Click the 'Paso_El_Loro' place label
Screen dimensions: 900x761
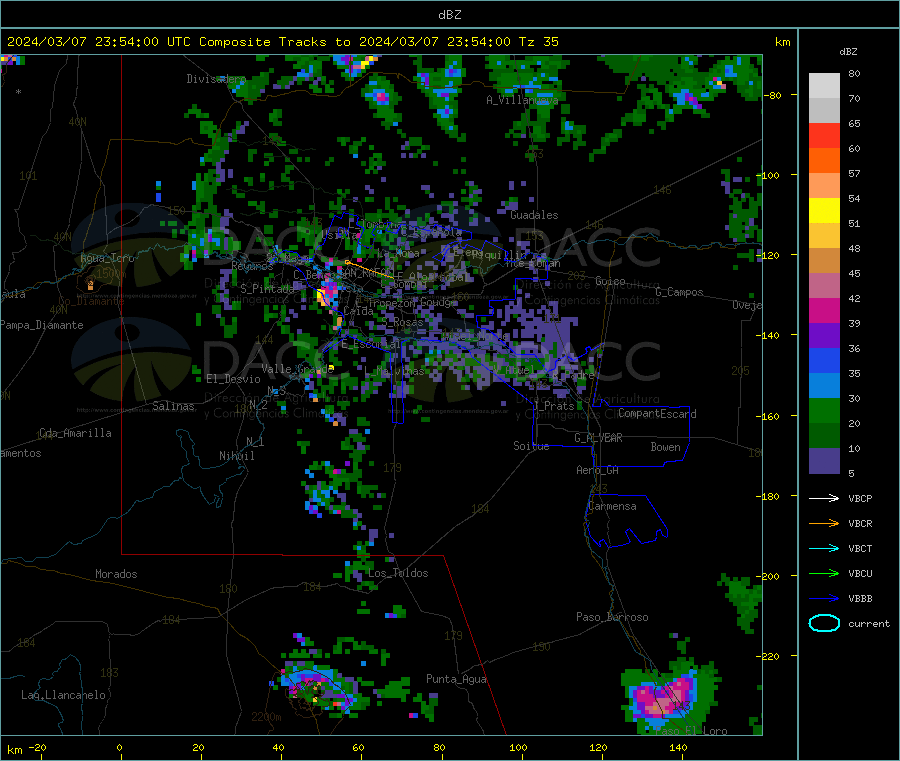click(691, 731)
